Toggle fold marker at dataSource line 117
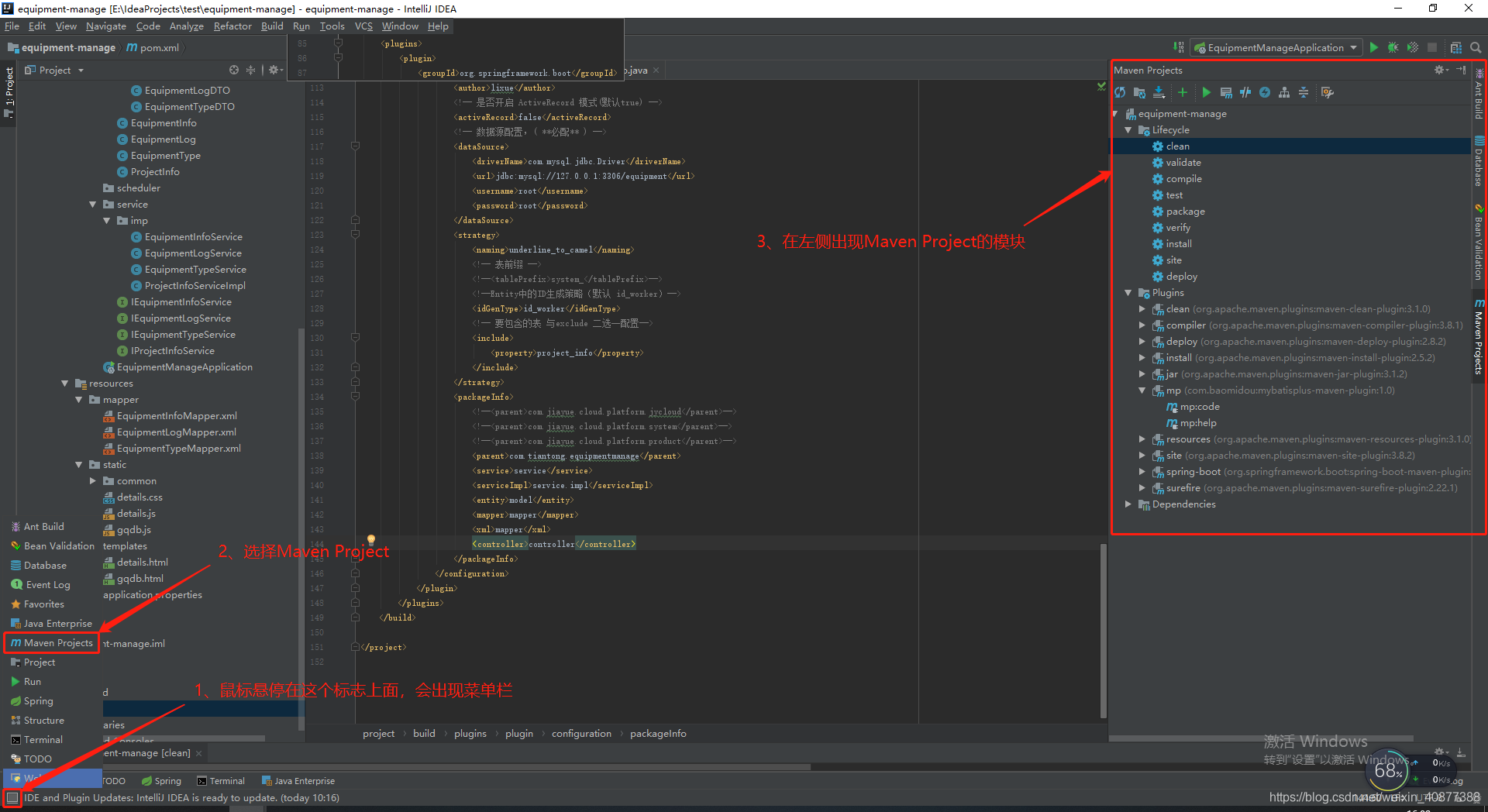Screen dimensions: 1488x812 point(355,146)
